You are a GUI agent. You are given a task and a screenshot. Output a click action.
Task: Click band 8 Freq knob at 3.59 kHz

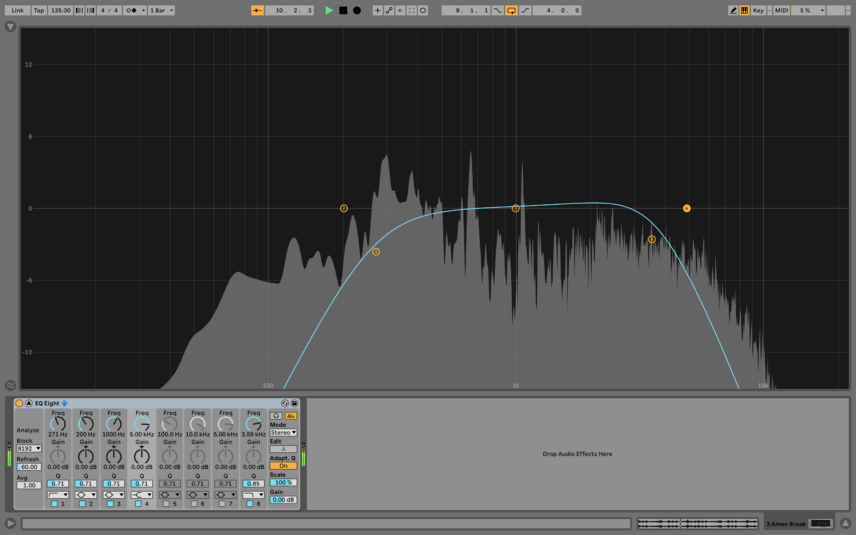[x=253, y=424]
